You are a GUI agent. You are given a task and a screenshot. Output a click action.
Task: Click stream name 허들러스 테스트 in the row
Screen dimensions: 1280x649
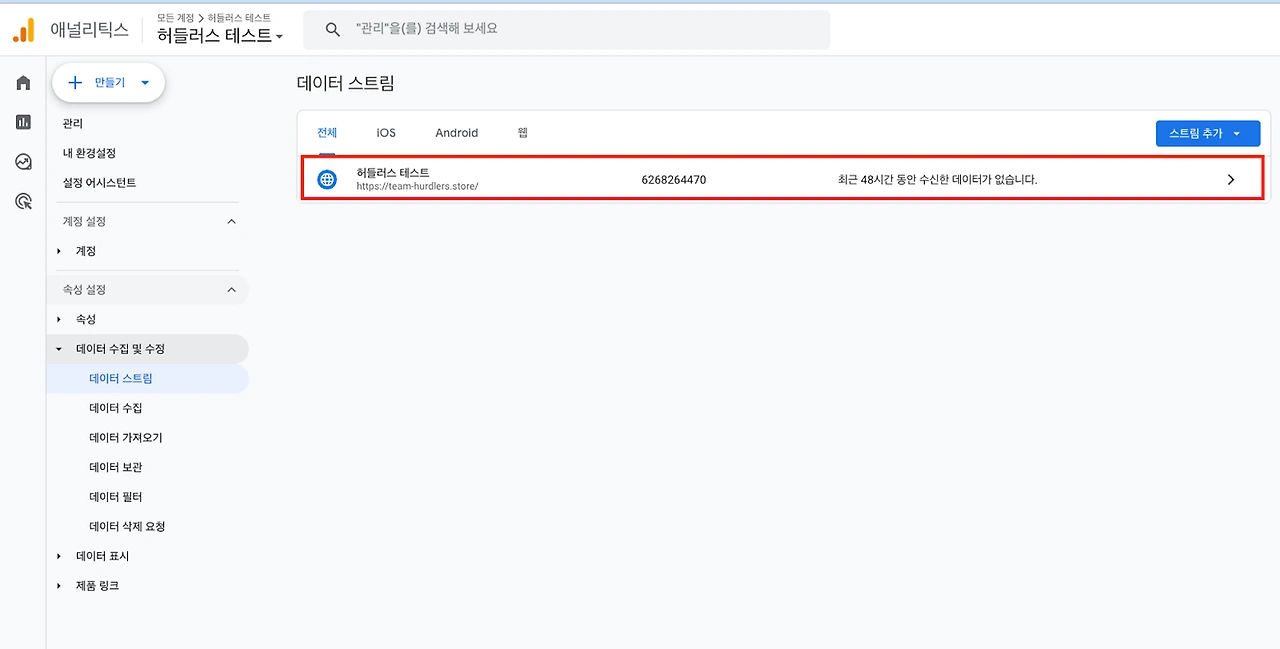393,173
